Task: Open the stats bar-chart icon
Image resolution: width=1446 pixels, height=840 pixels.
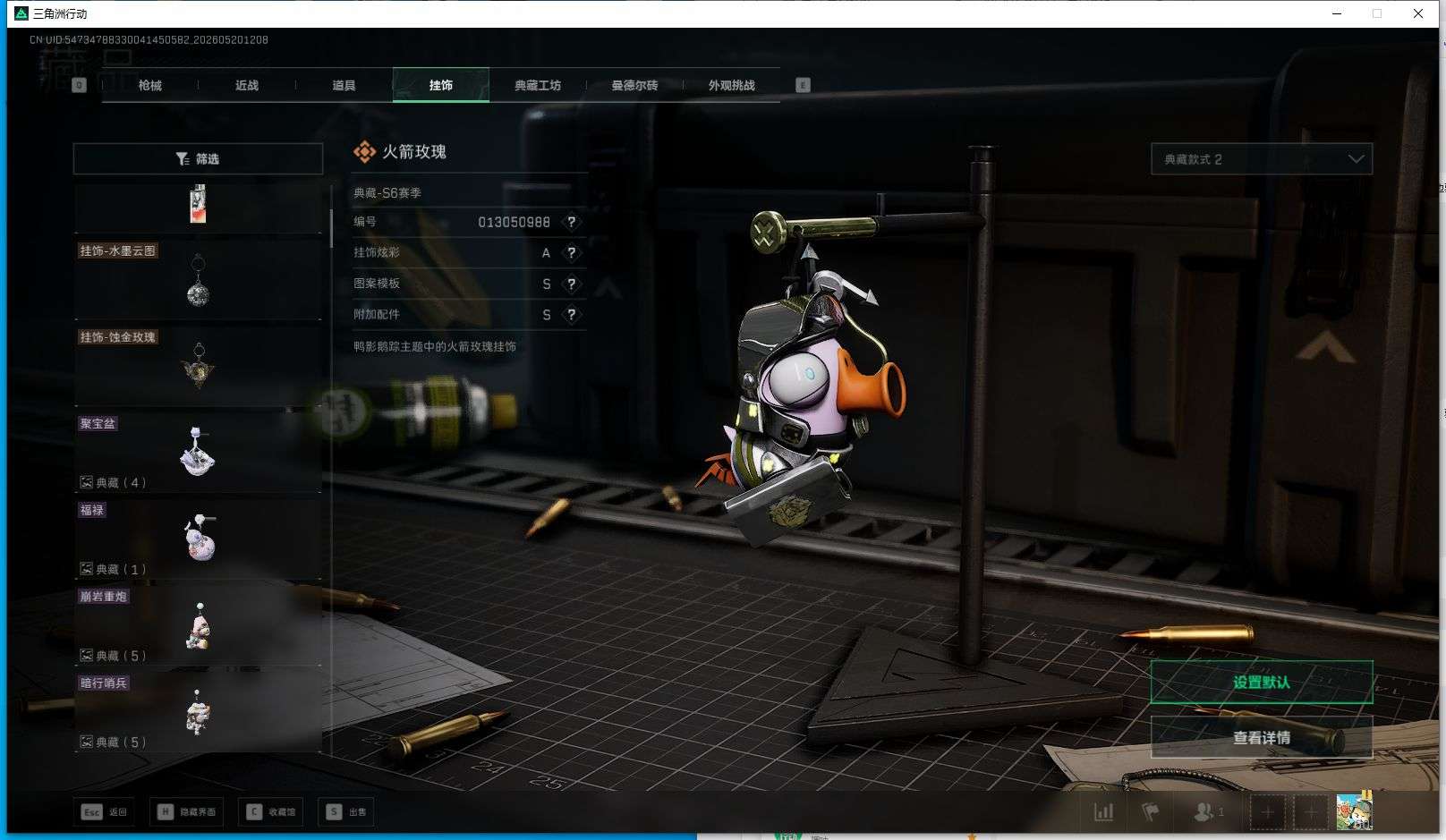Action: point(1103,812)
